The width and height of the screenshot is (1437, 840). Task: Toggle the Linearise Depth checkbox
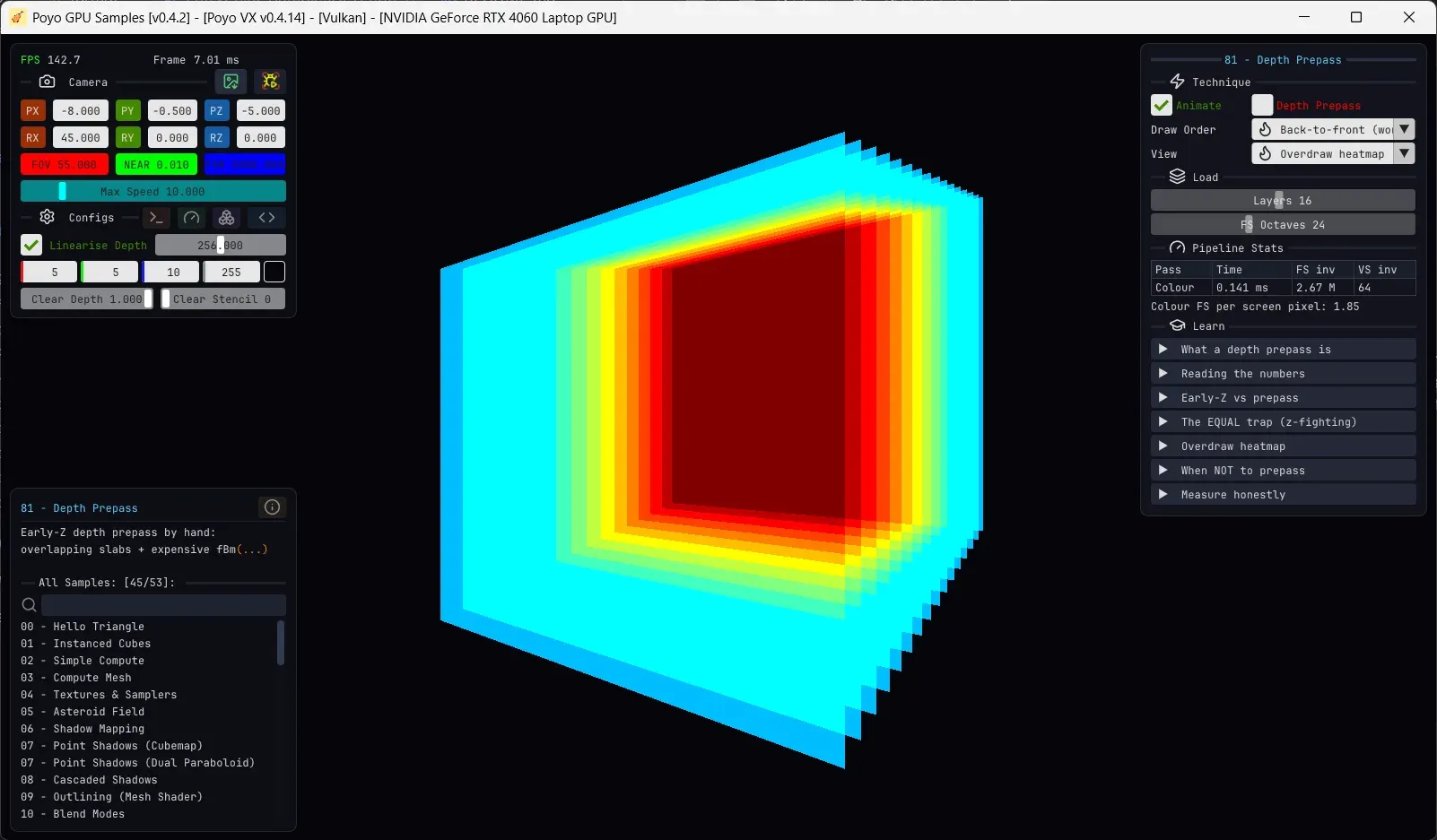[31, 245]
